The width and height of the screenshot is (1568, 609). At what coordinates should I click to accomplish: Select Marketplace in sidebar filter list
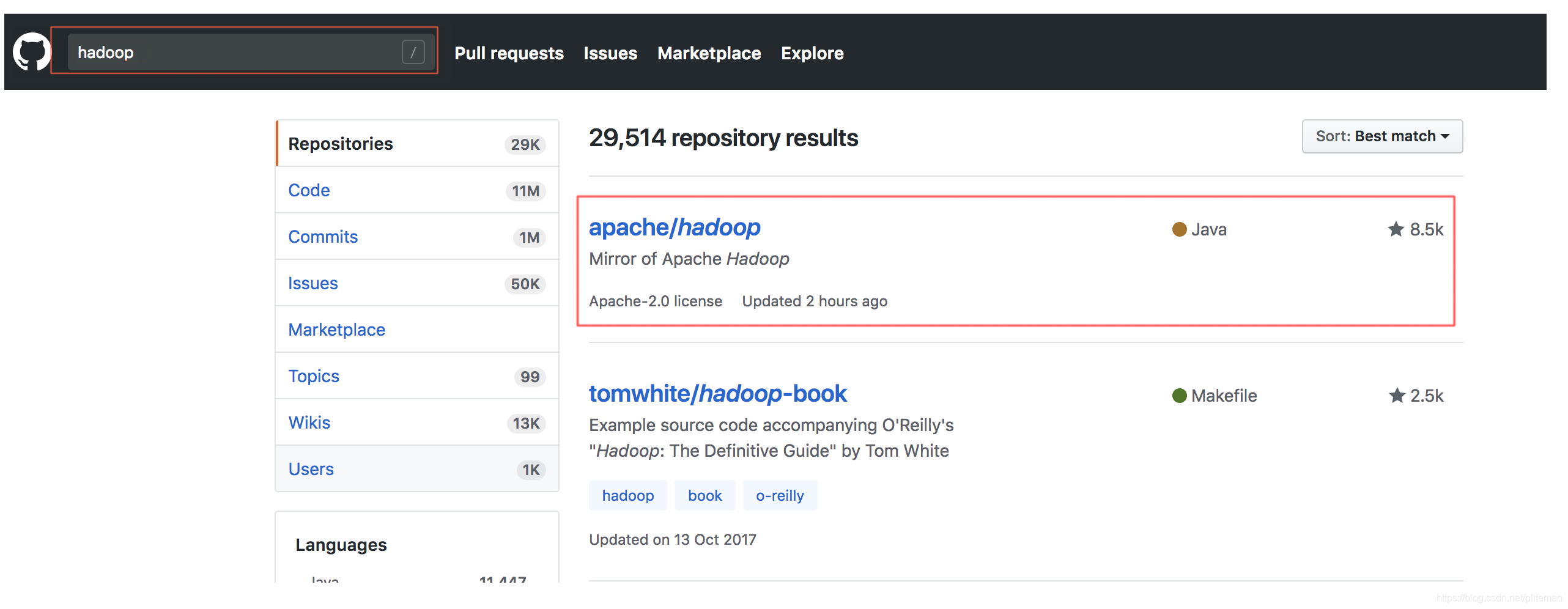coord(417,330)
